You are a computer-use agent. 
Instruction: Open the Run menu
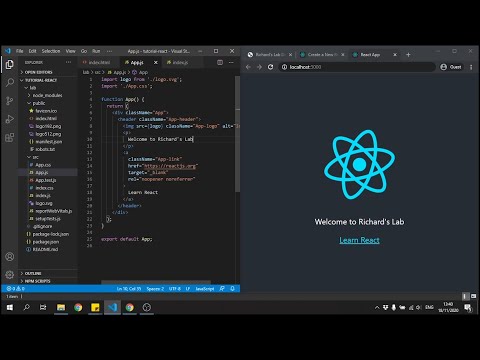[96, 51]
